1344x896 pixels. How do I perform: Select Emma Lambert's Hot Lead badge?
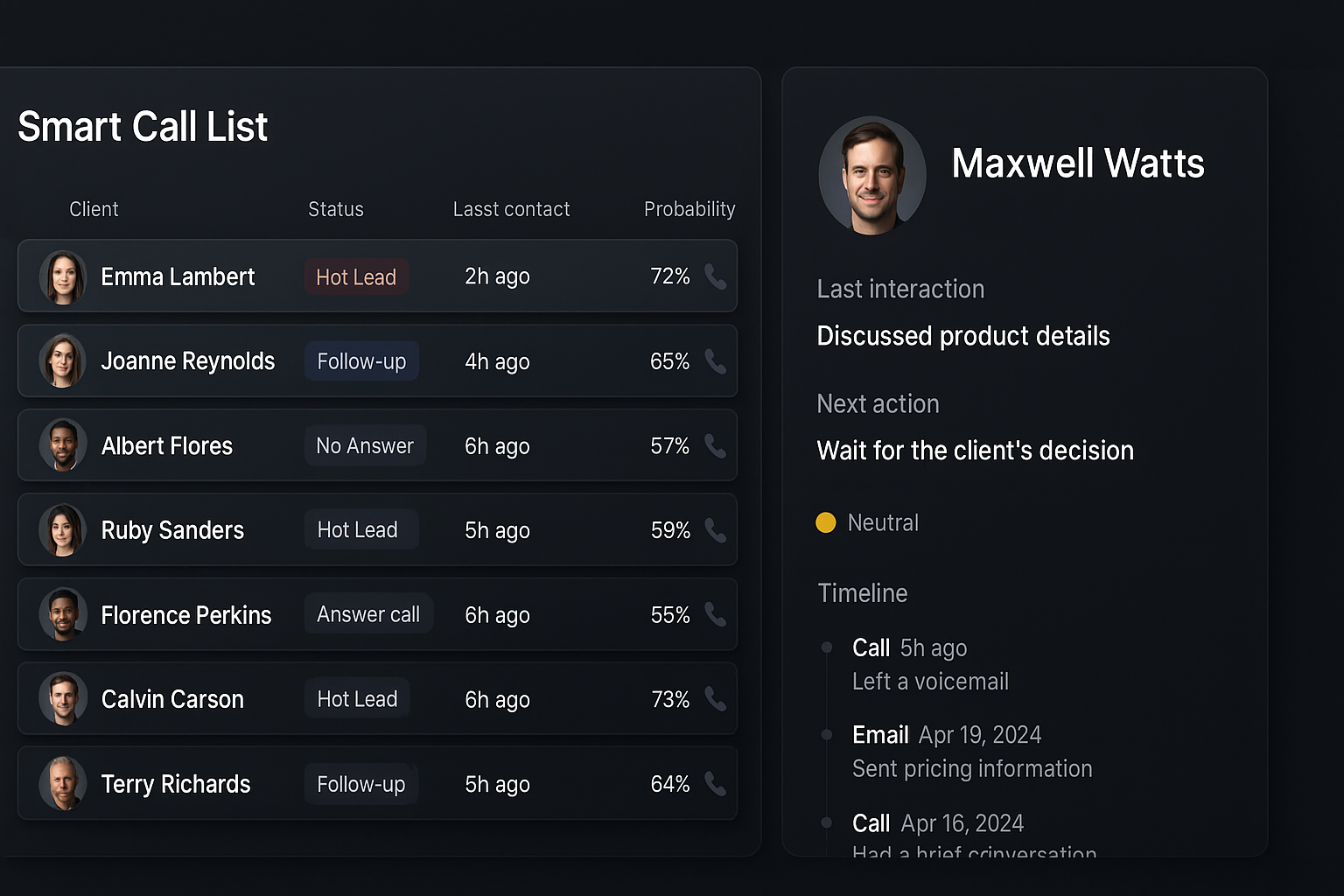[x=356, y=277]
